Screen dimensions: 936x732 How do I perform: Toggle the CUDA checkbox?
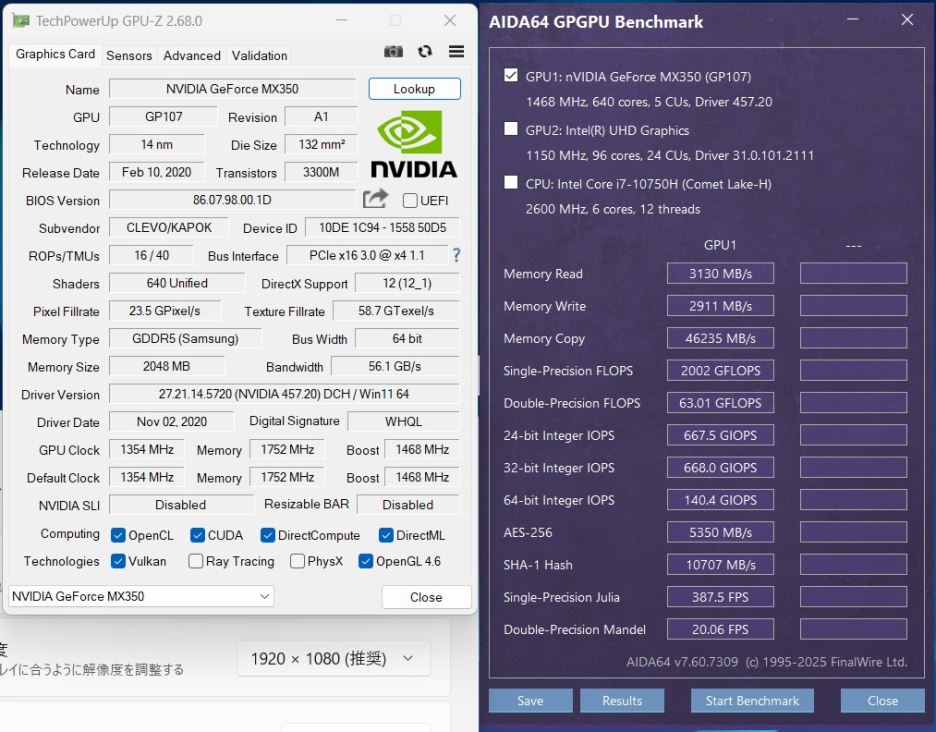click(198, 535)
